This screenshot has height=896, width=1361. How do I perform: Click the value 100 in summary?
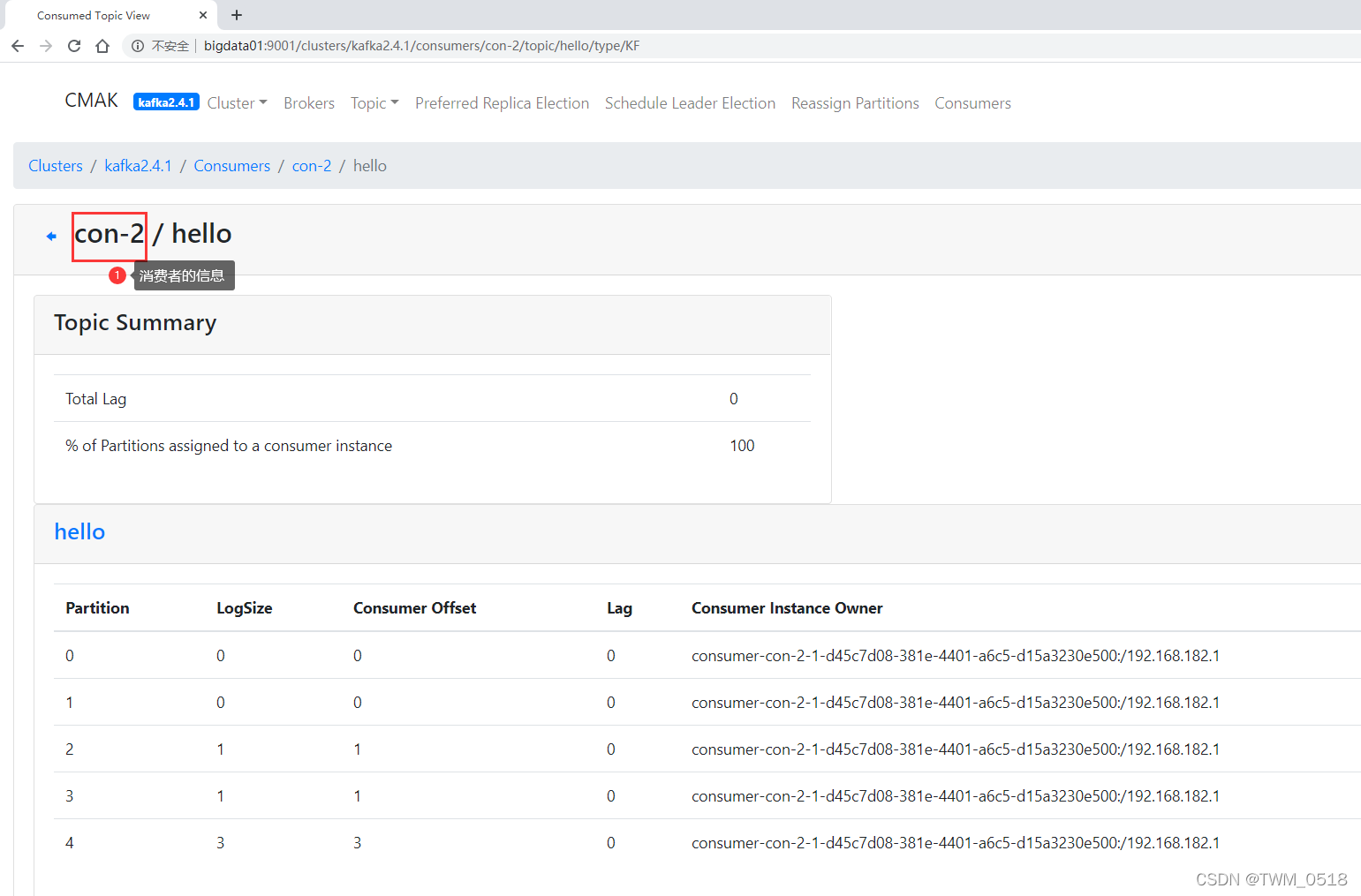point(742,446)
